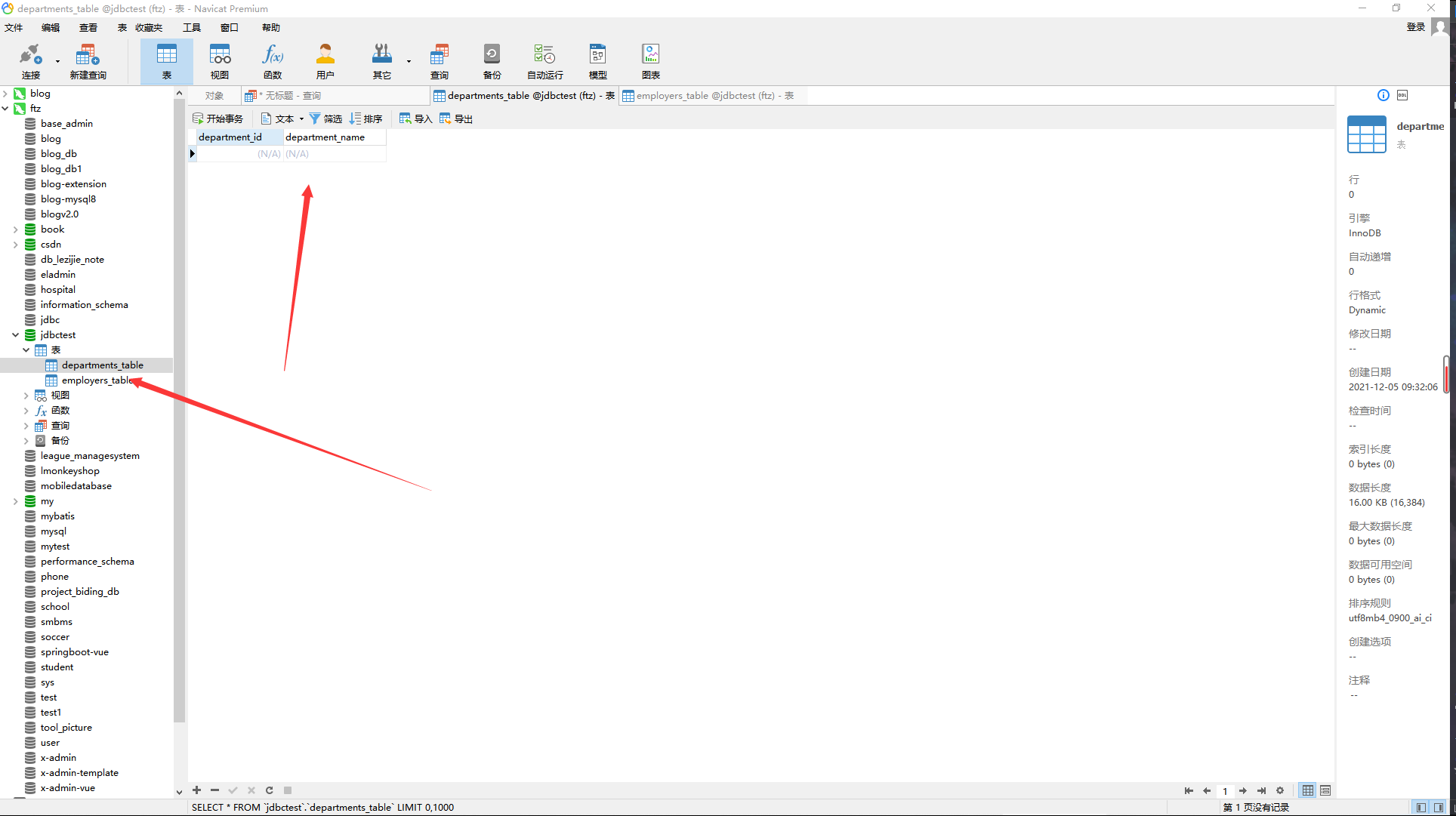Click the 筛选 filter button
The height and width of the screenshot is (816, 1456).
325,119
